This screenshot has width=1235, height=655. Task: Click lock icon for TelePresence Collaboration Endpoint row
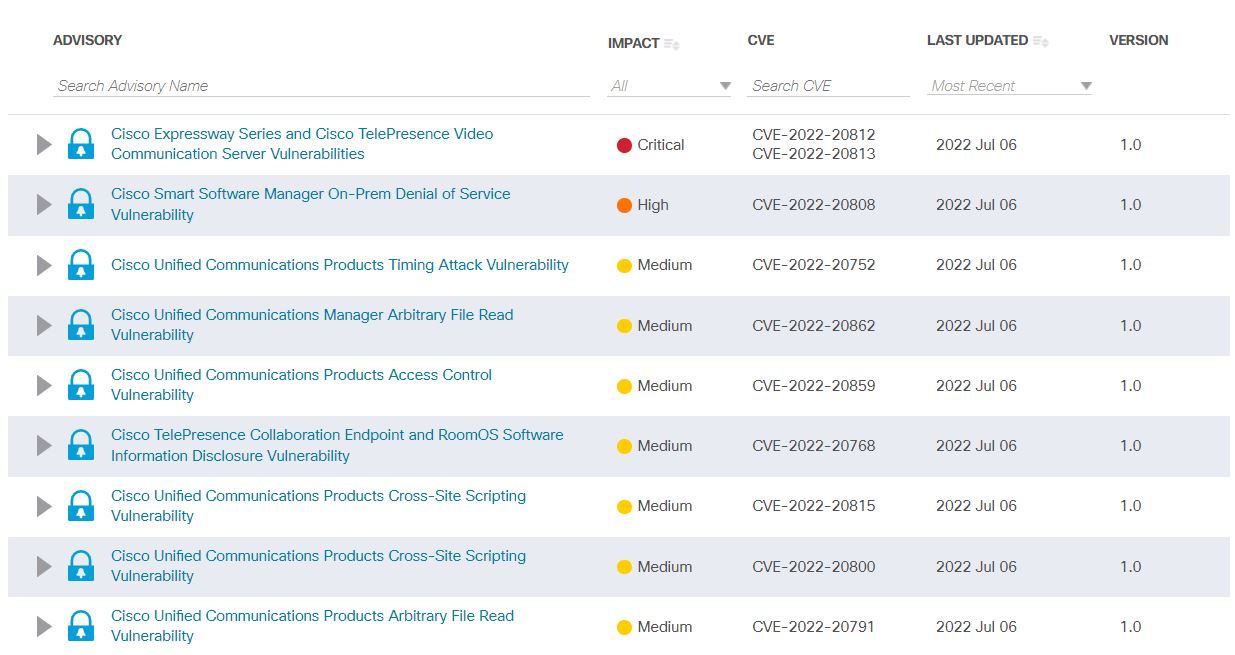click(81, 445)
